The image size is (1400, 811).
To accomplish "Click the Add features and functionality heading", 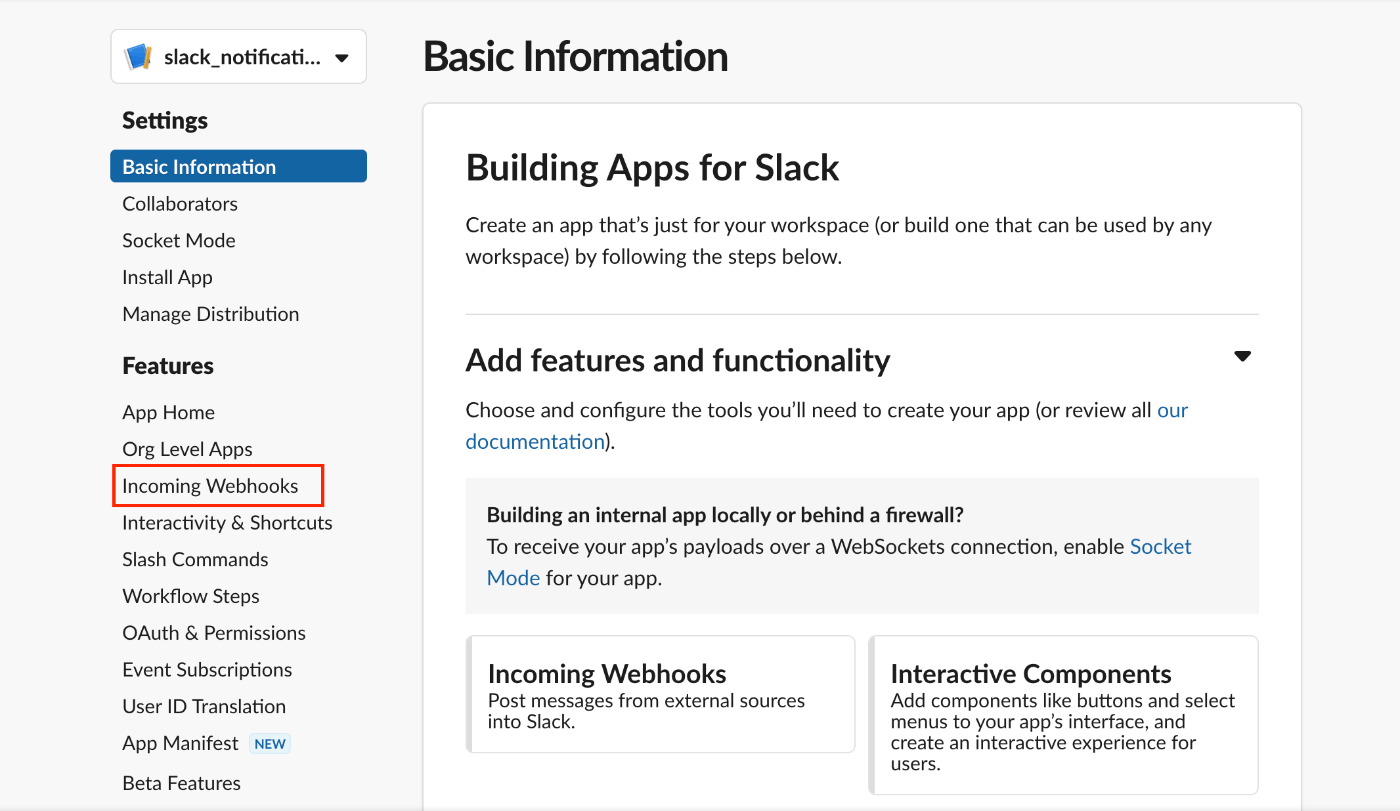I will (x=678, y=360).
